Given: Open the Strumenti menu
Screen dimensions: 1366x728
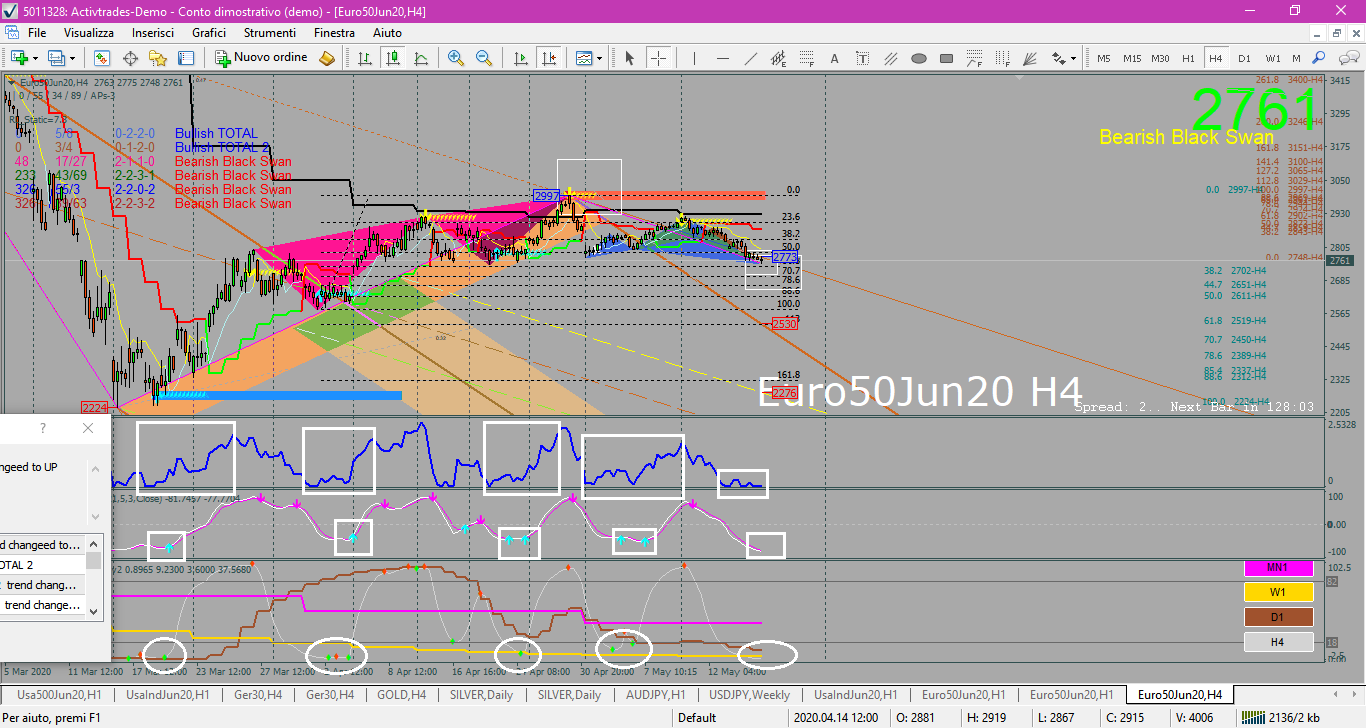Looking at the screenshot, I should tap(270, 33).
